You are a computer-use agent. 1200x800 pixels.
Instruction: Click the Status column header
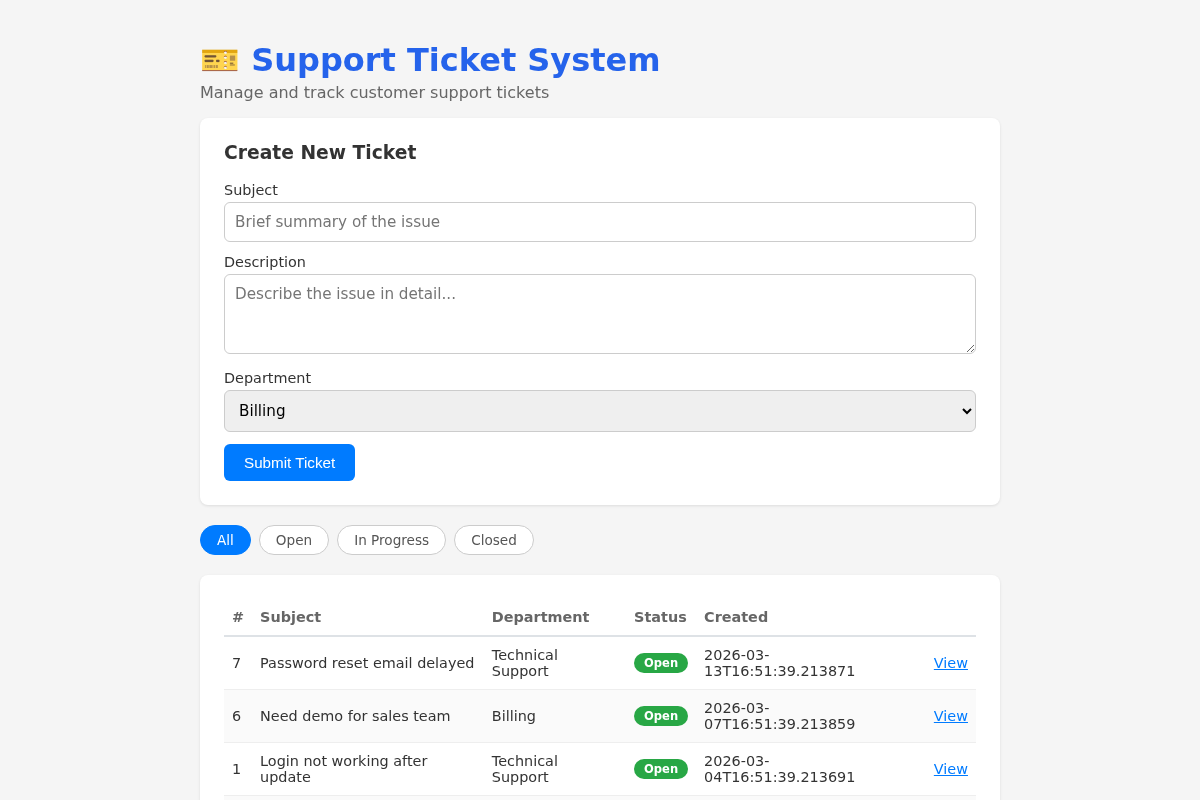click(660, 617)
